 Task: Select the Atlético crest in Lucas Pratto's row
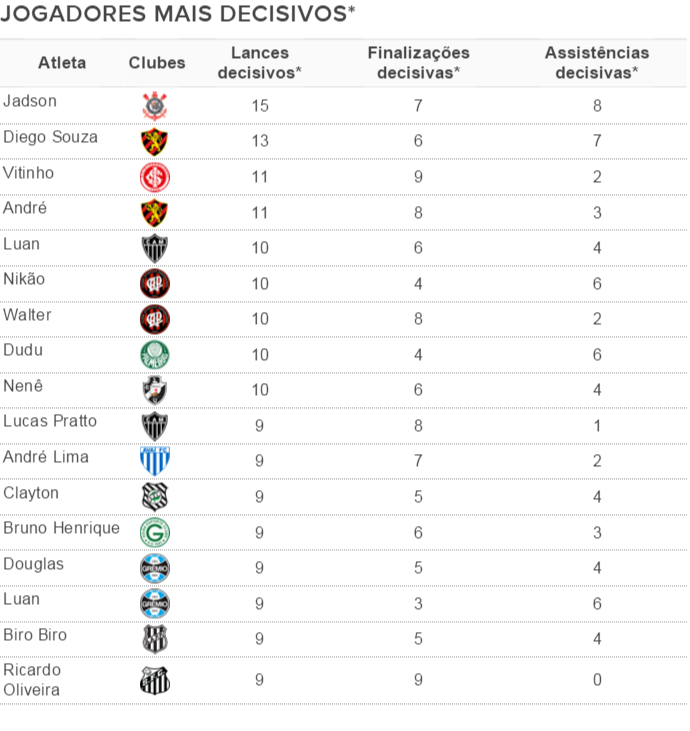[154, 425]
